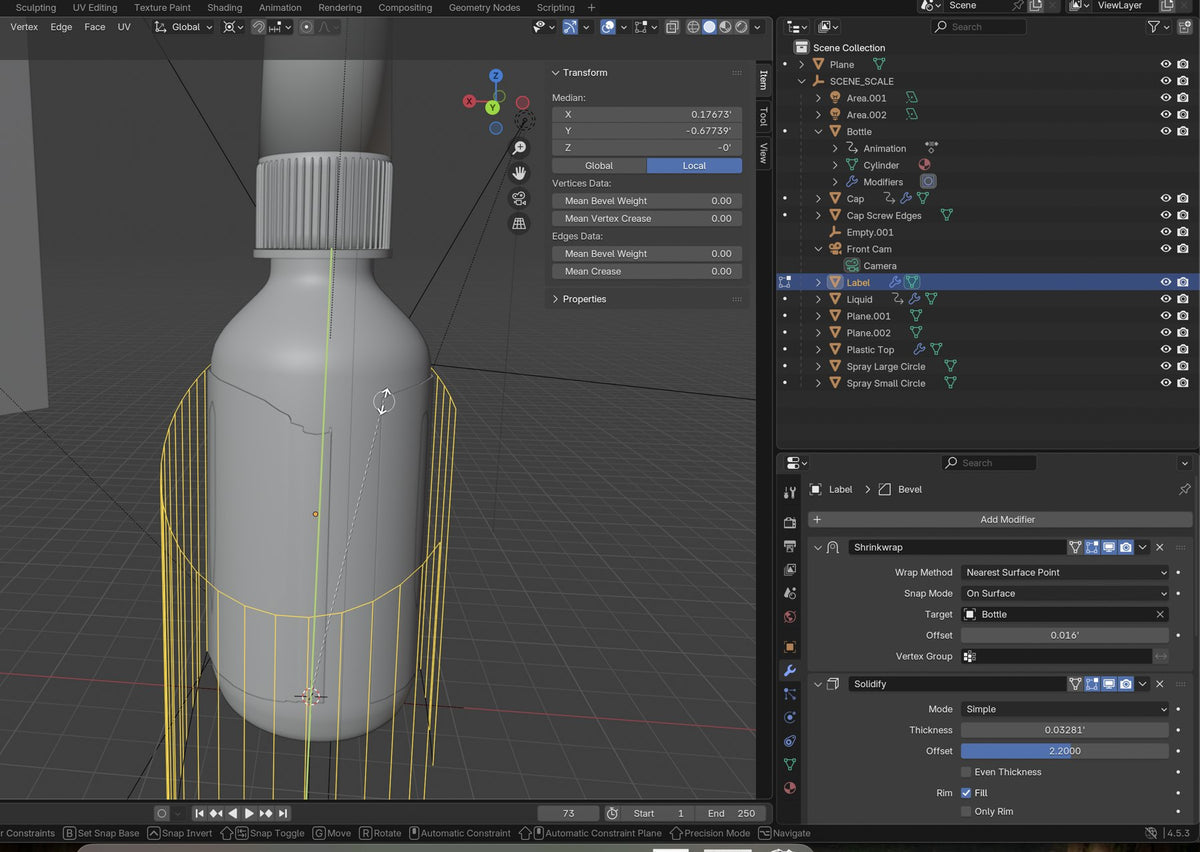
Task: Uncheck the Rim Fill checkbox
Action: (x=966, y=793)
